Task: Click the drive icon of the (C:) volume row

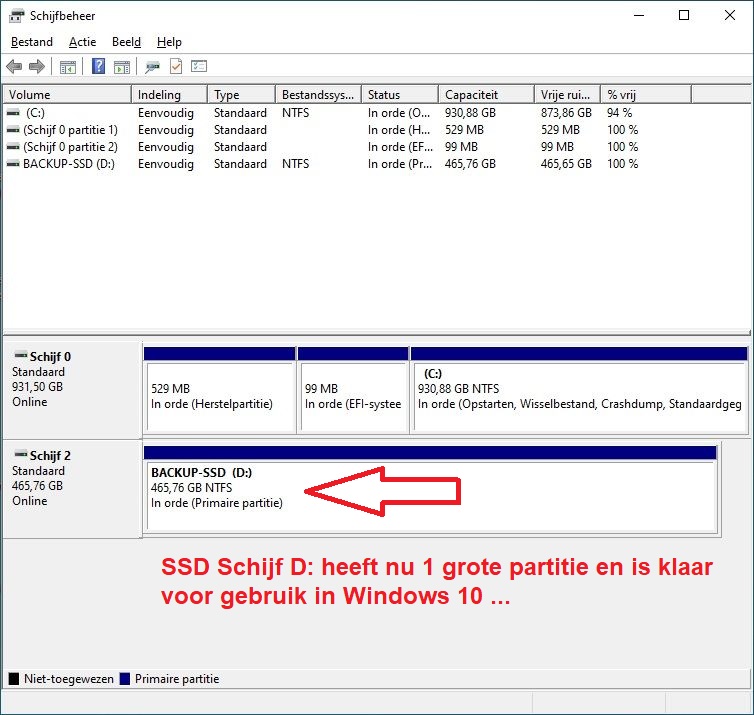Action: (x=13, y=113)
